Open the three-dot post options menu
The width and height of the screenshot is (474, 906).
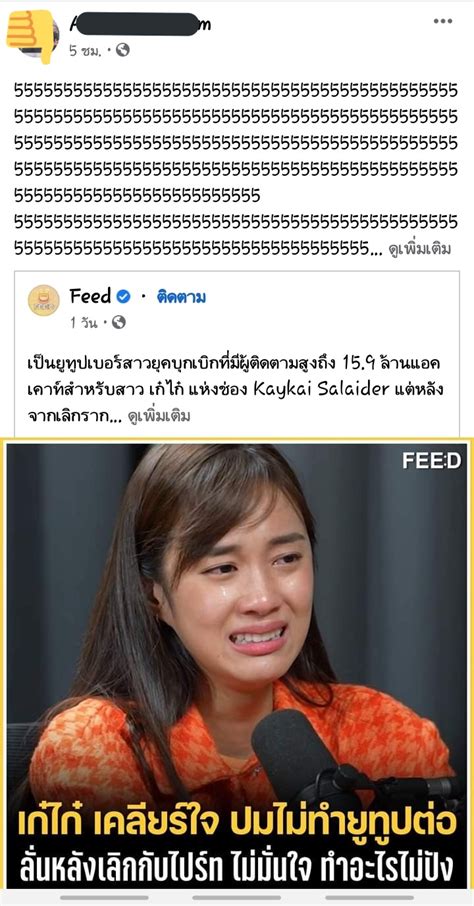click(x=443, y=21)
